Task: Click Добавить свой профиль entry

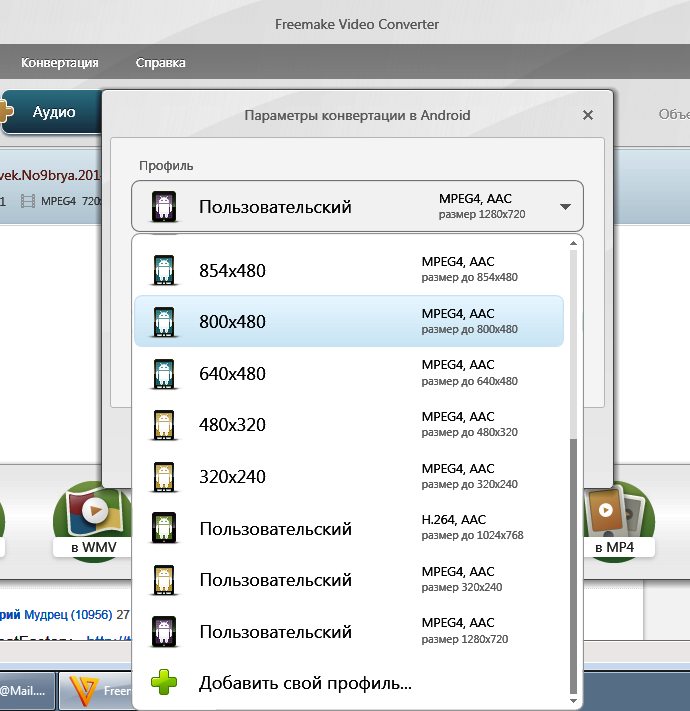Action: (x=349, y=683)
